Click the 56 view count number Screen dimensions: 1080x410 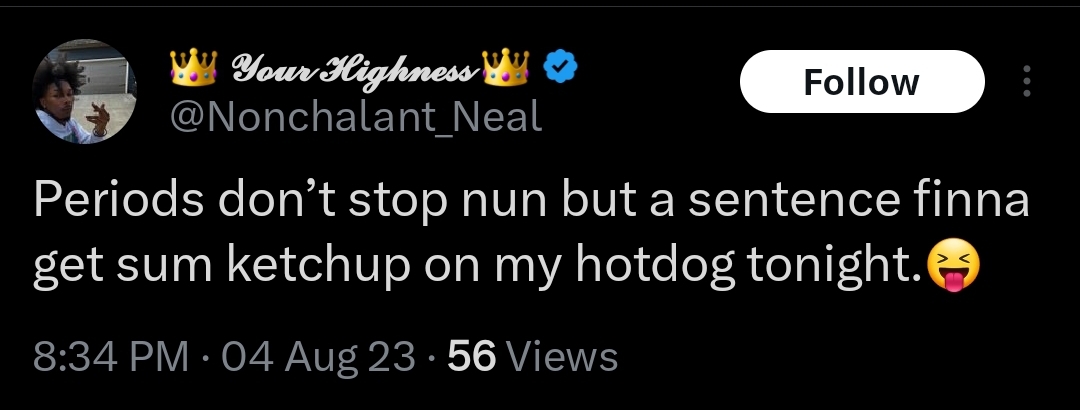(472, 355)
